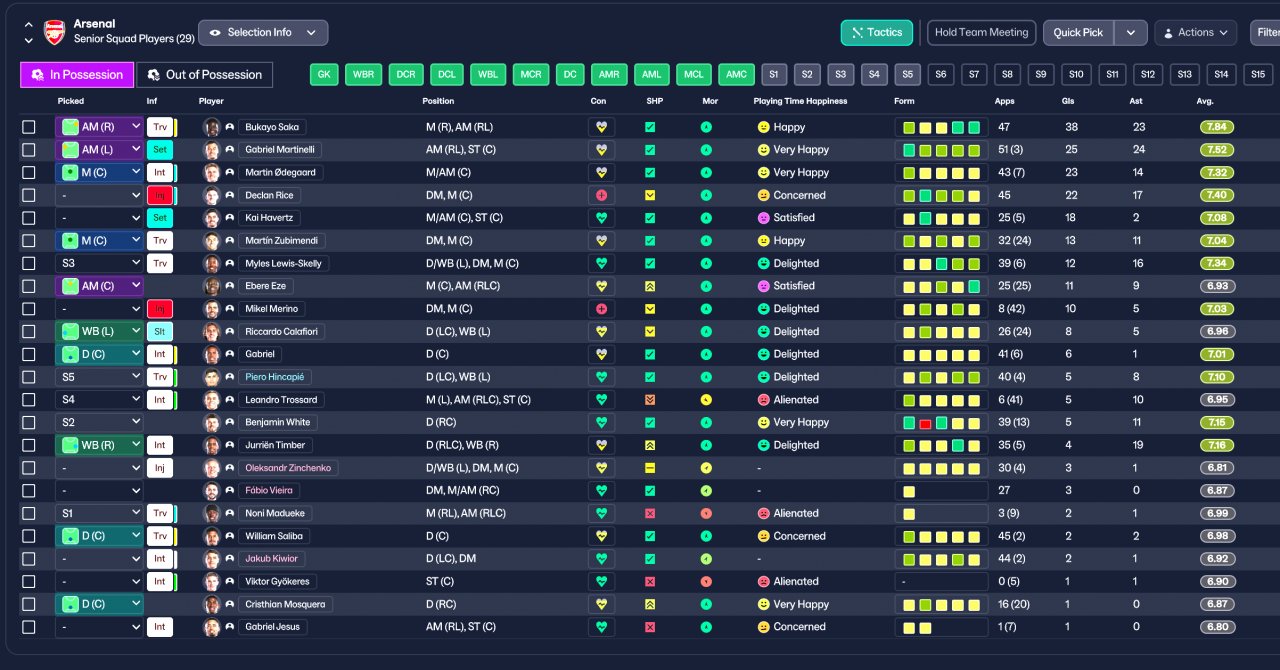This screenshot has width=1280, height=670.
Task: Click Gabriel Jesus's red X sharpness icon
Action: (650, 627)
